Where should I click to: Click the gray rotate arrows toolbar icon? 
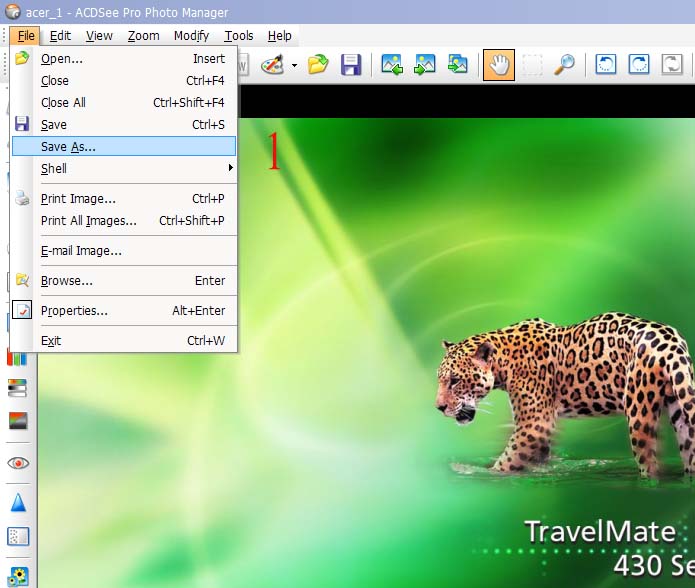pos(672,65)
